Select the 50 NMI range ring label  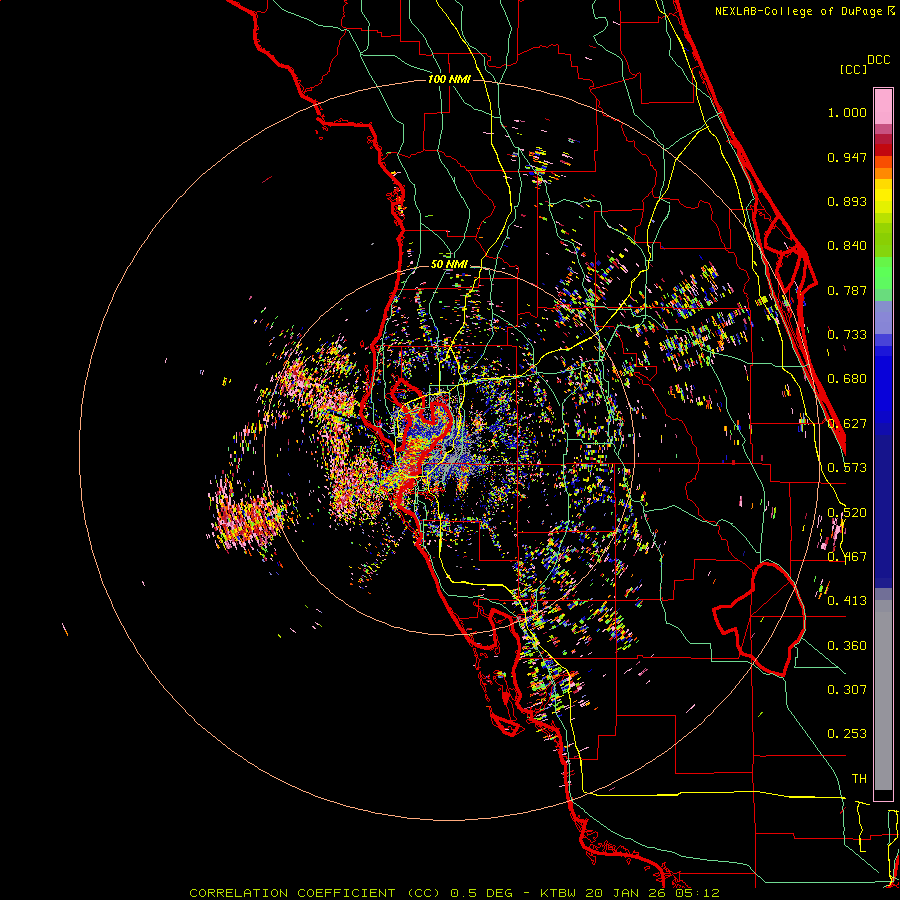(449, 264)
